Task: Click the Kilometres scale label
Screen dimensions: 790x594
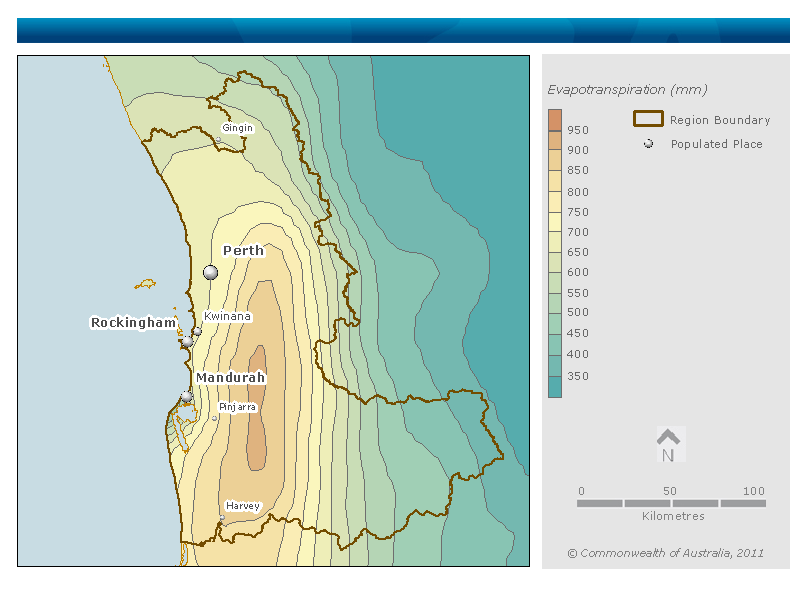Action: click(673, 516)
